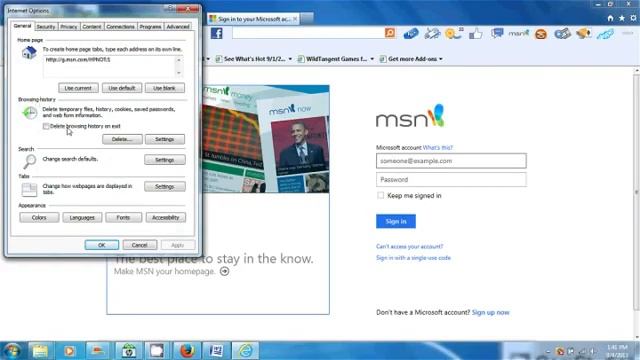Enable Delete browsing history on exit
640x360 pixels.
click(x=46, y=126)
